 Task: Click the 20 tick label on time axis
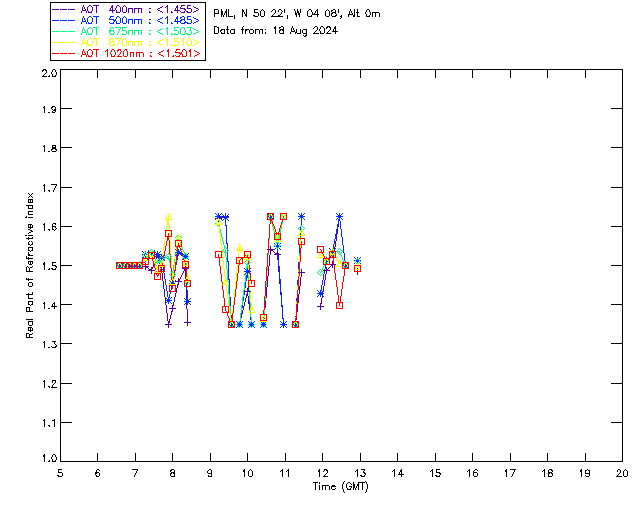click(x=622, y=473)
